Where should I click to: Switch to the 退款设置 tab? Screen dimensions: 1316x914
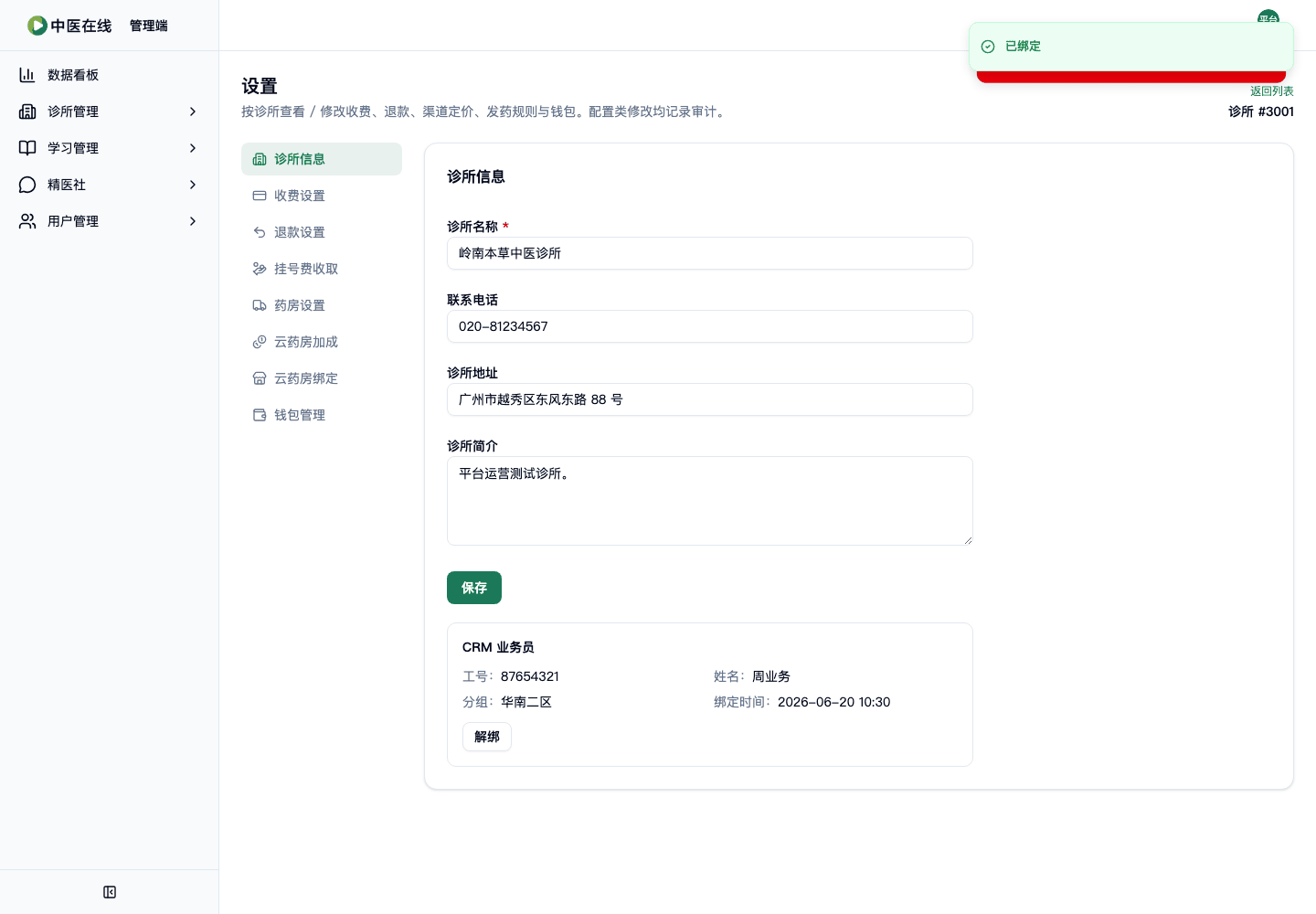point(322,232)
